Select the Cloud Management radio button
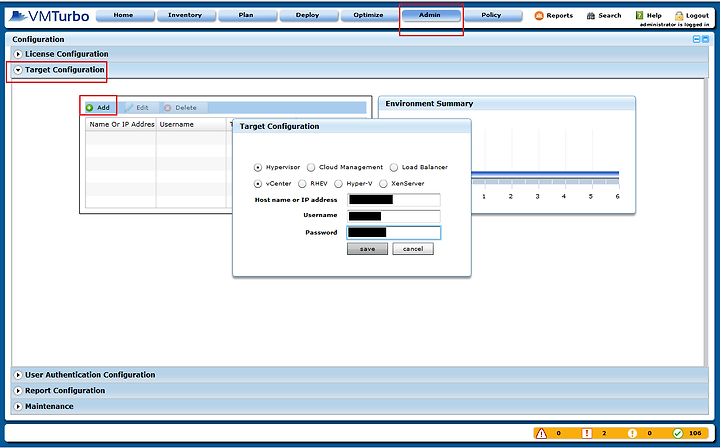720x448 pixels. [311, 168]
